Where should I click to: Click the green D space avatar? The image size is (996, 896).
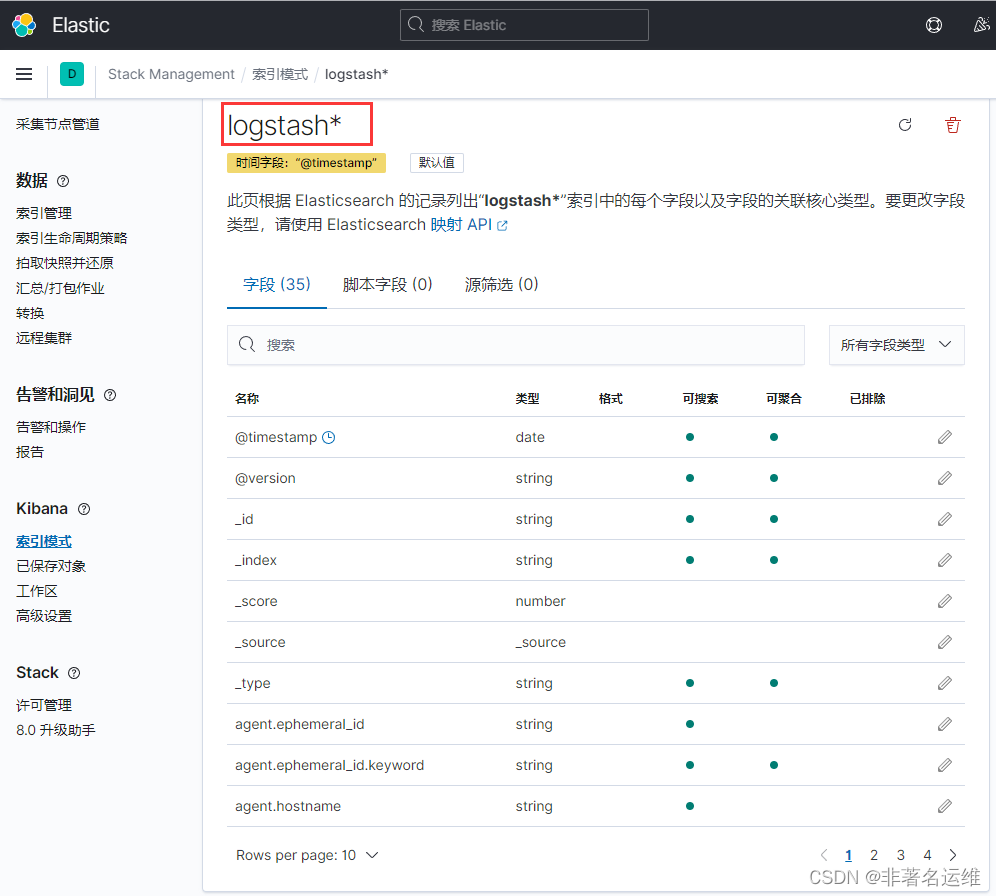point(72,74)
